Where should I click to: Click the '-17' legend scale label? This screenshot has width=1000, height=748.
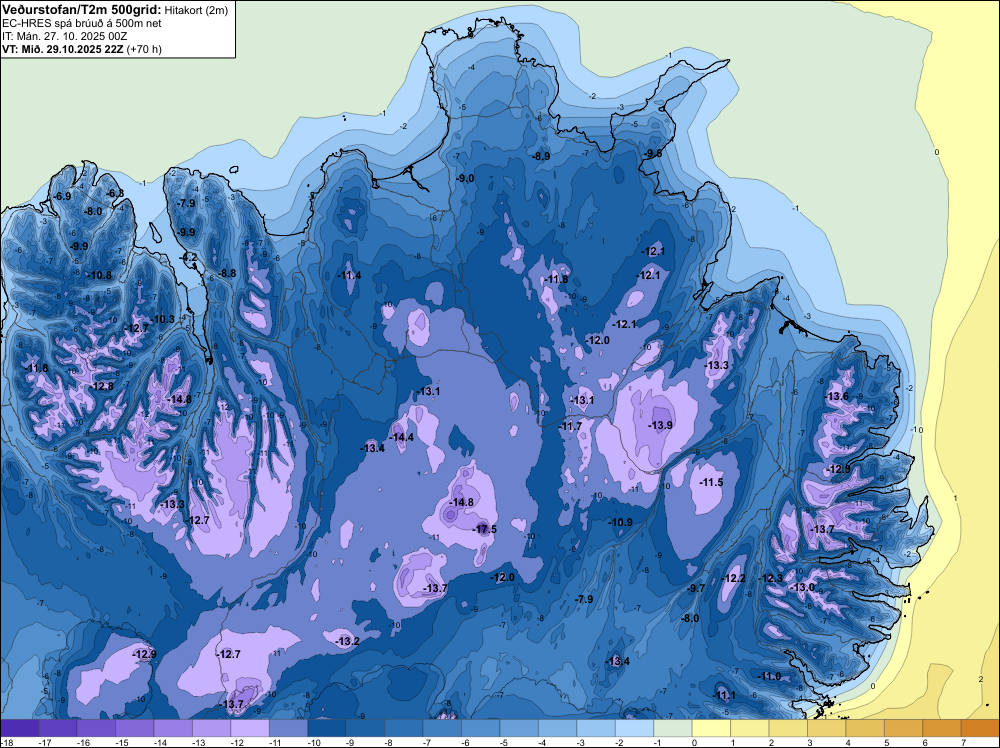click(x=45, y=742)
